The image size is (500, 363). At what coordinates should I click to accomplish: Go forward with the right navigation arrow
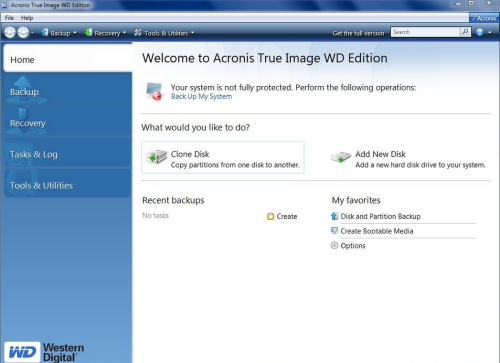pyautogui.click(x=23, y=32)
